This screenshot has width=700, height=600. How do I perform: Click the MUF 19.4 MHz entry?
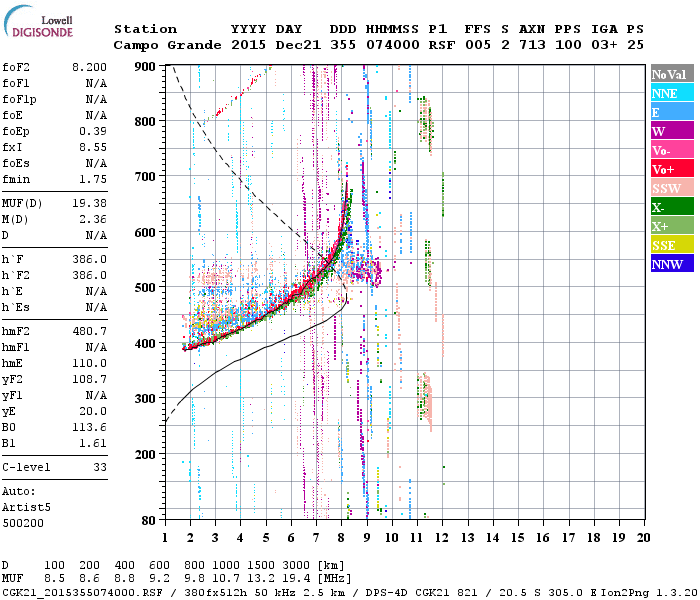pos(296,579)
